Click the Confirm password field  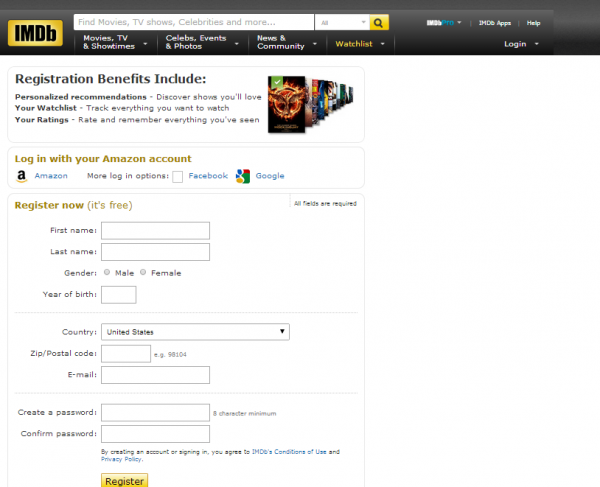coord(155,434)
